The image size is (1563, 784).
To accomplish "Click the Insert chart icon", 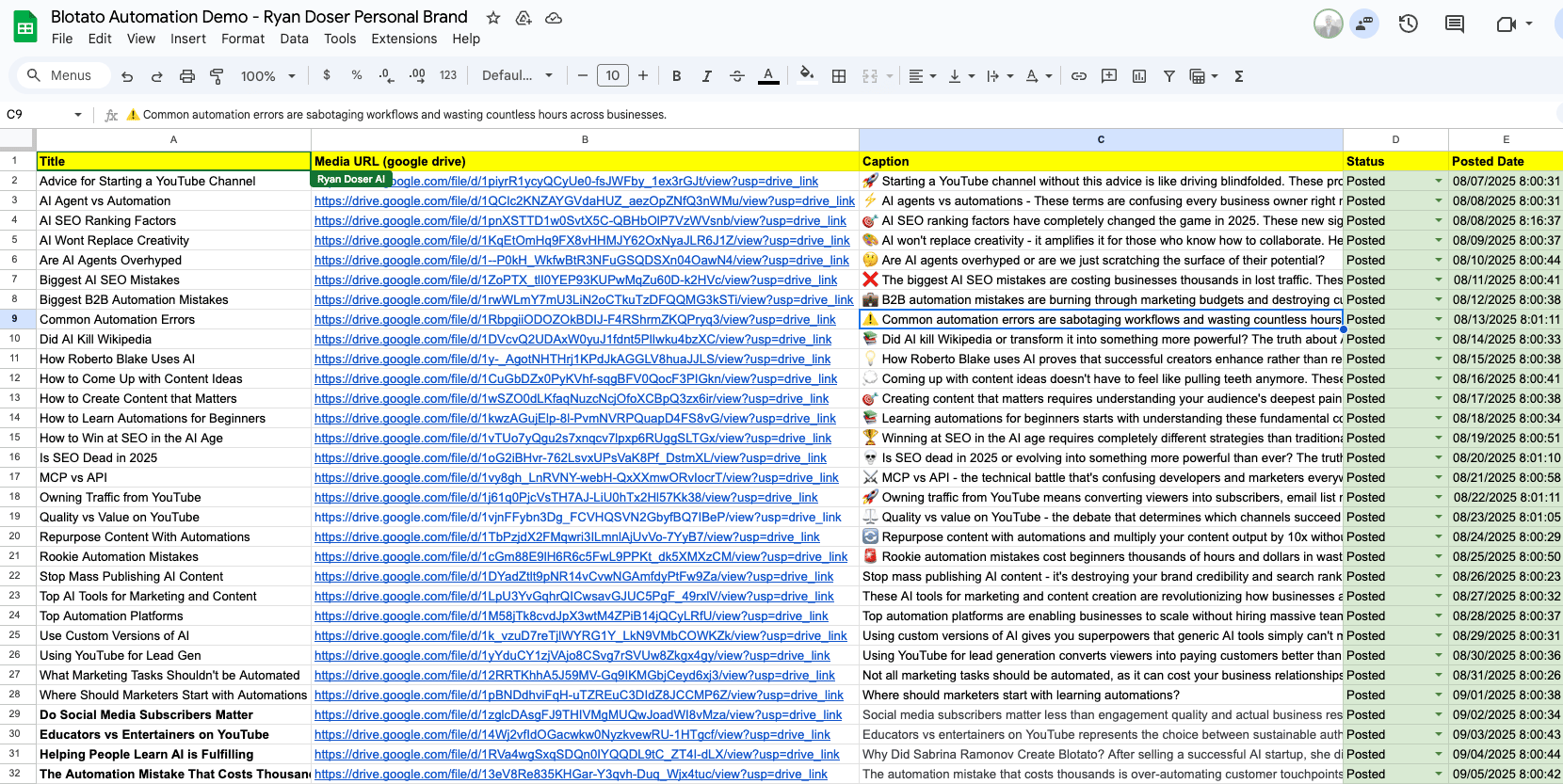I will tap(1139, 76).
